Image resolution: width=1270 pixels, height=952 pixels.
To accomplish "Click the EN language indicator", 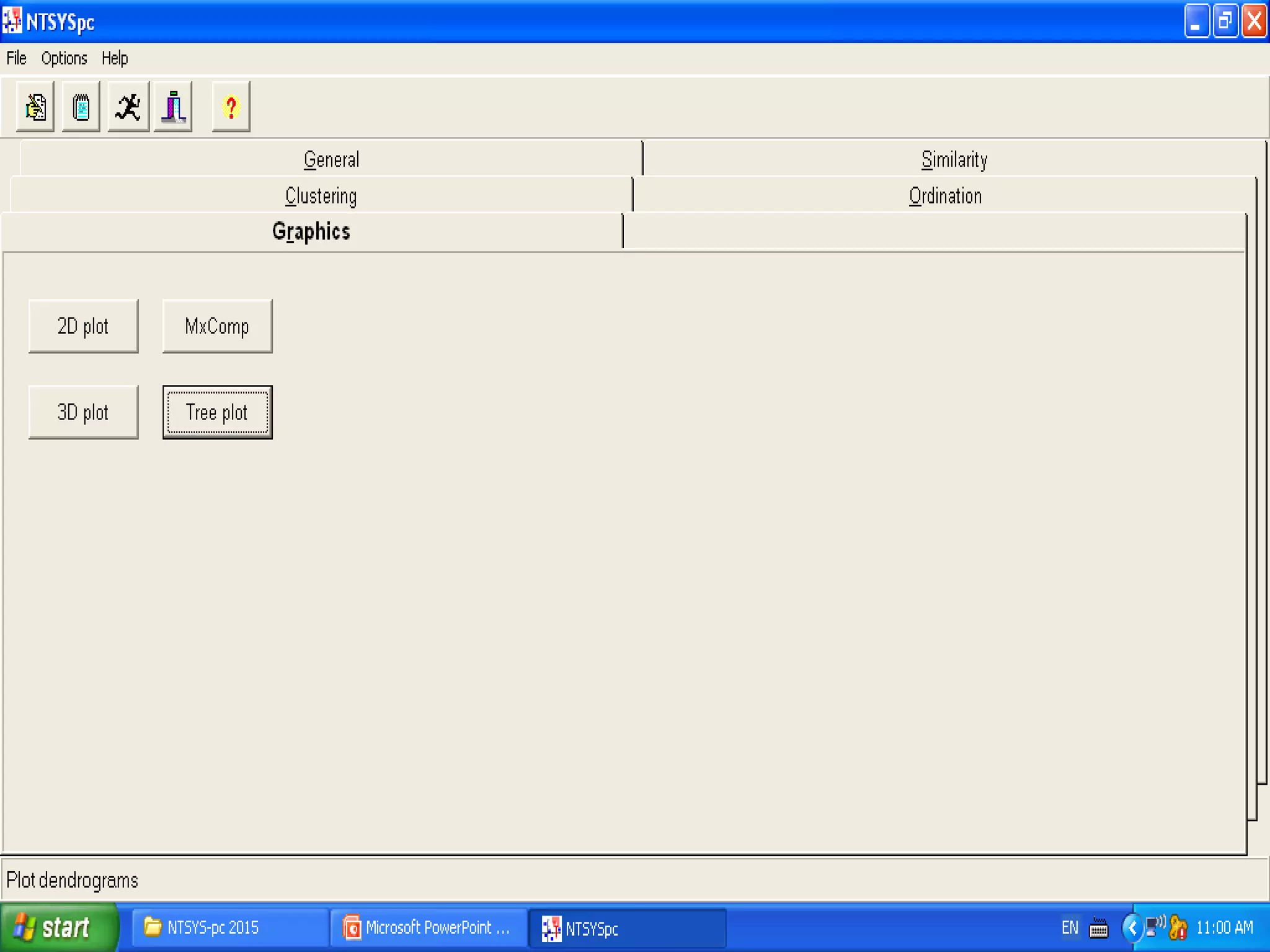I will pos(1070,928).
